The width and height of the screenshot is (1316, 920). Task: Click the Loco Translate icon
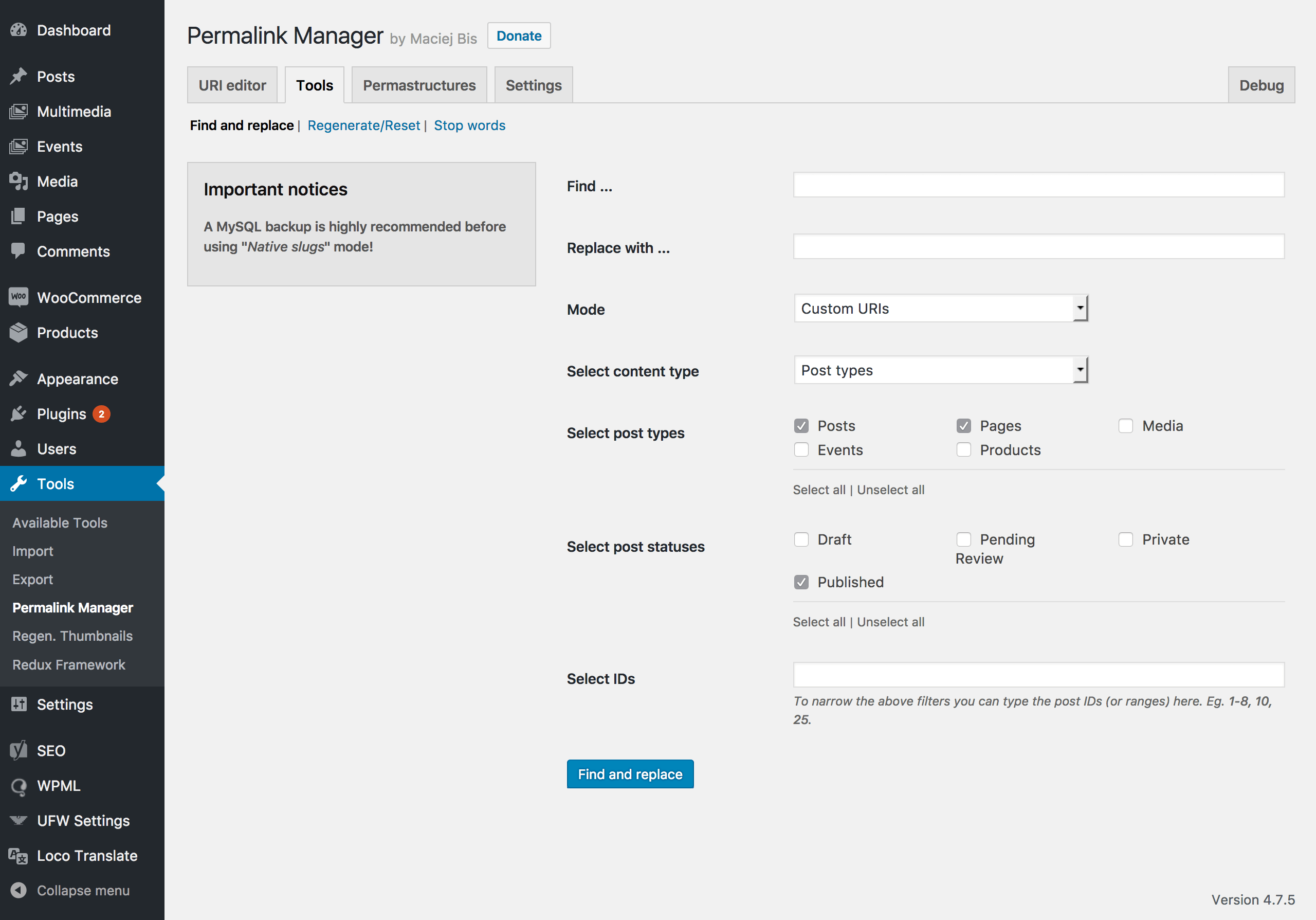pos(19,856)
